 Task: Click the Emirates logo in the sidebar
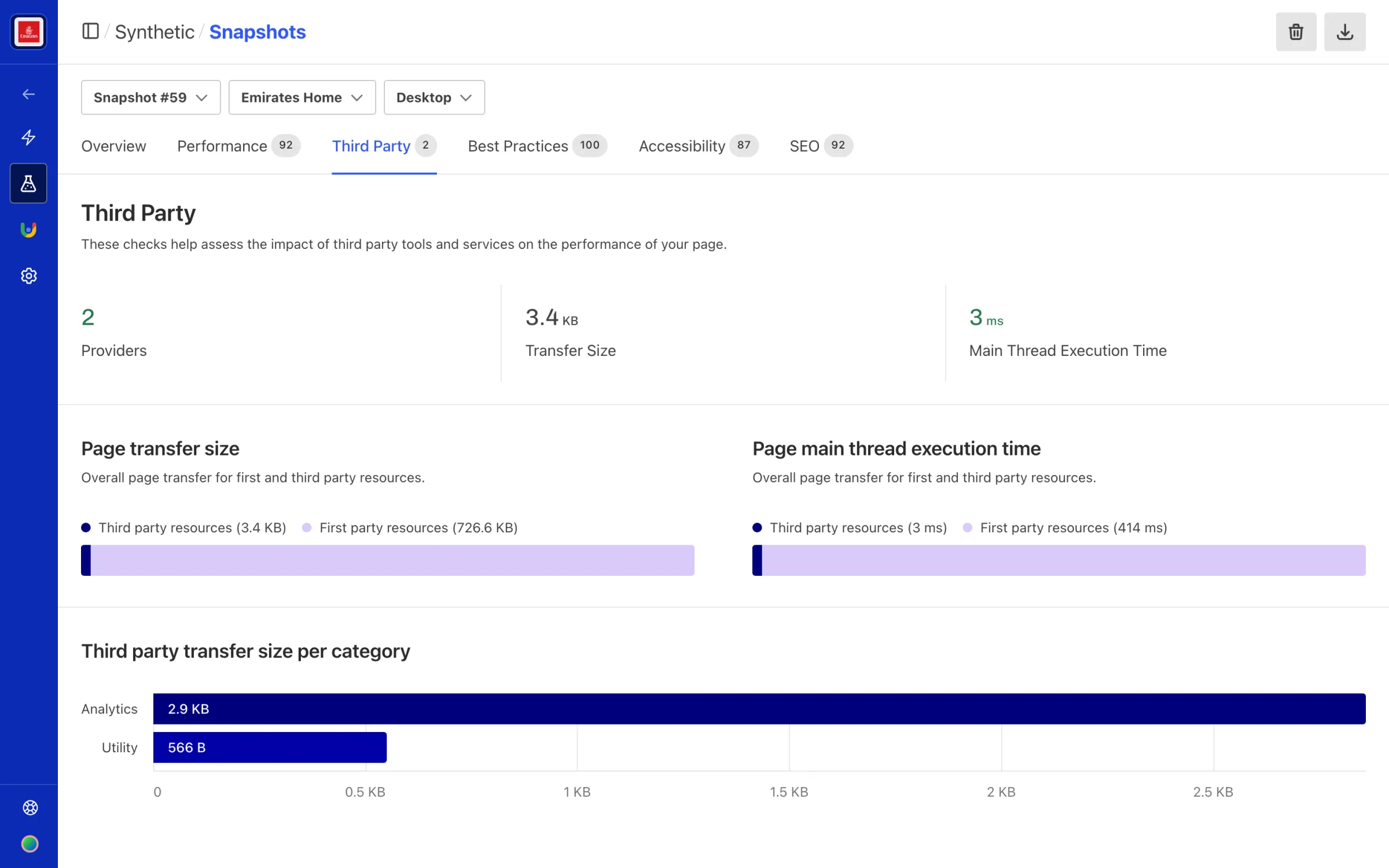tap(28, 32)
